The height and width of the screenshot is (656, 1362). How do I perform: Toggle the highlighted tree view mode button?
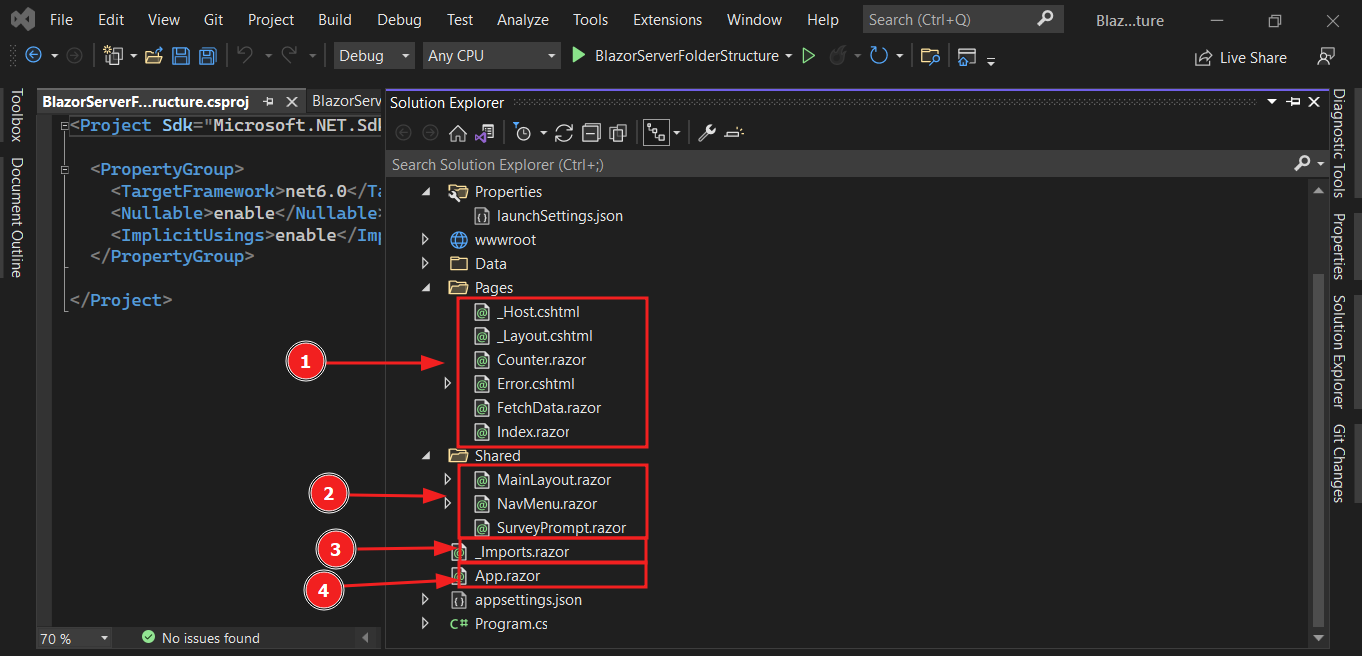656,133
